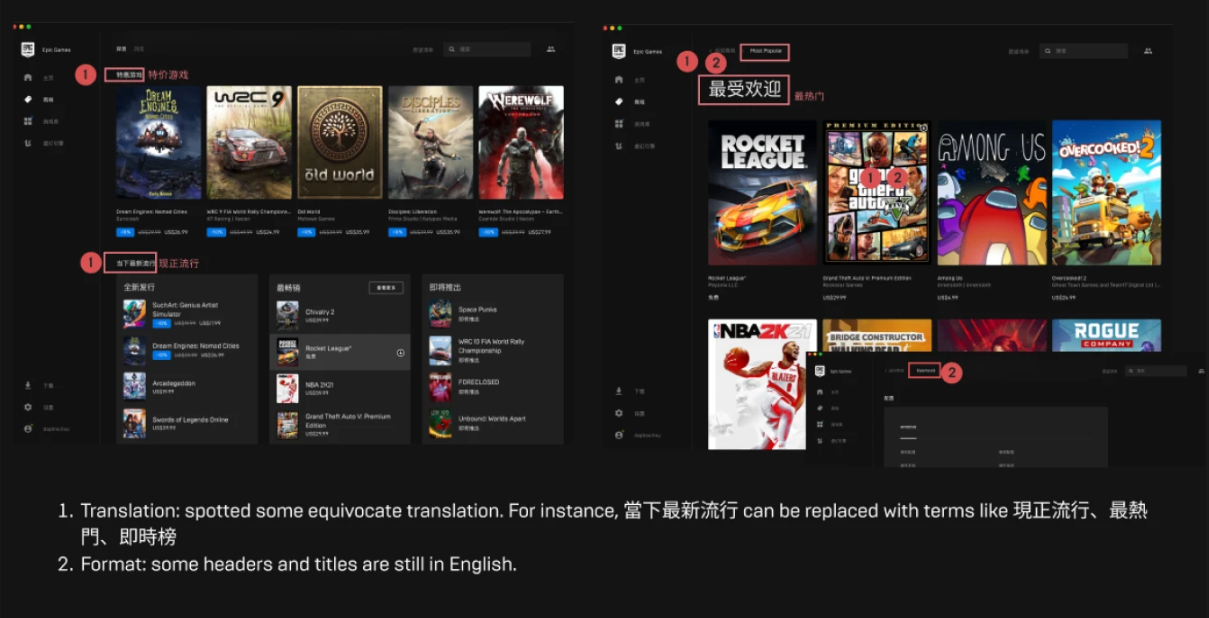The height and width of the screenshot is (618, 1209).
Task: Select Swords of Legends Online row
Action: pos(186,422)
